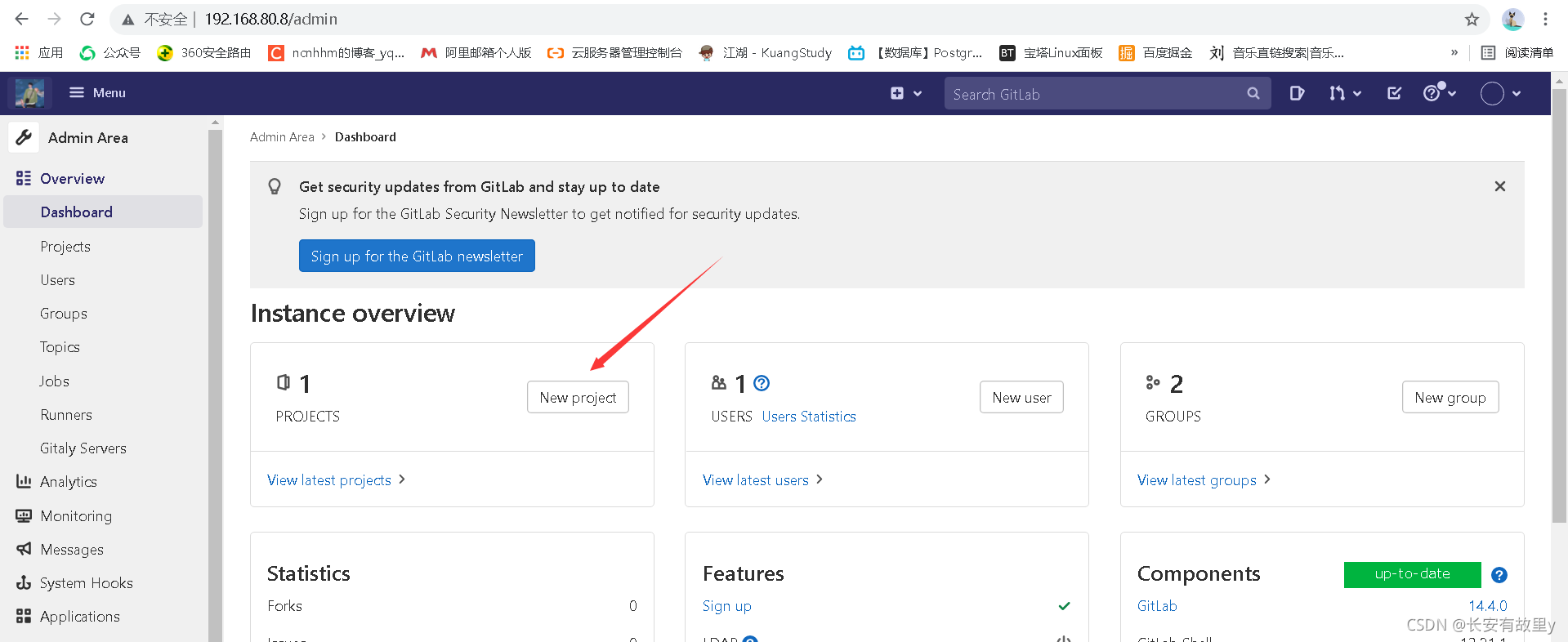1568x642 pixels.
Task: Dismiss the security updates banner
Action: (x=1500, y=186)
